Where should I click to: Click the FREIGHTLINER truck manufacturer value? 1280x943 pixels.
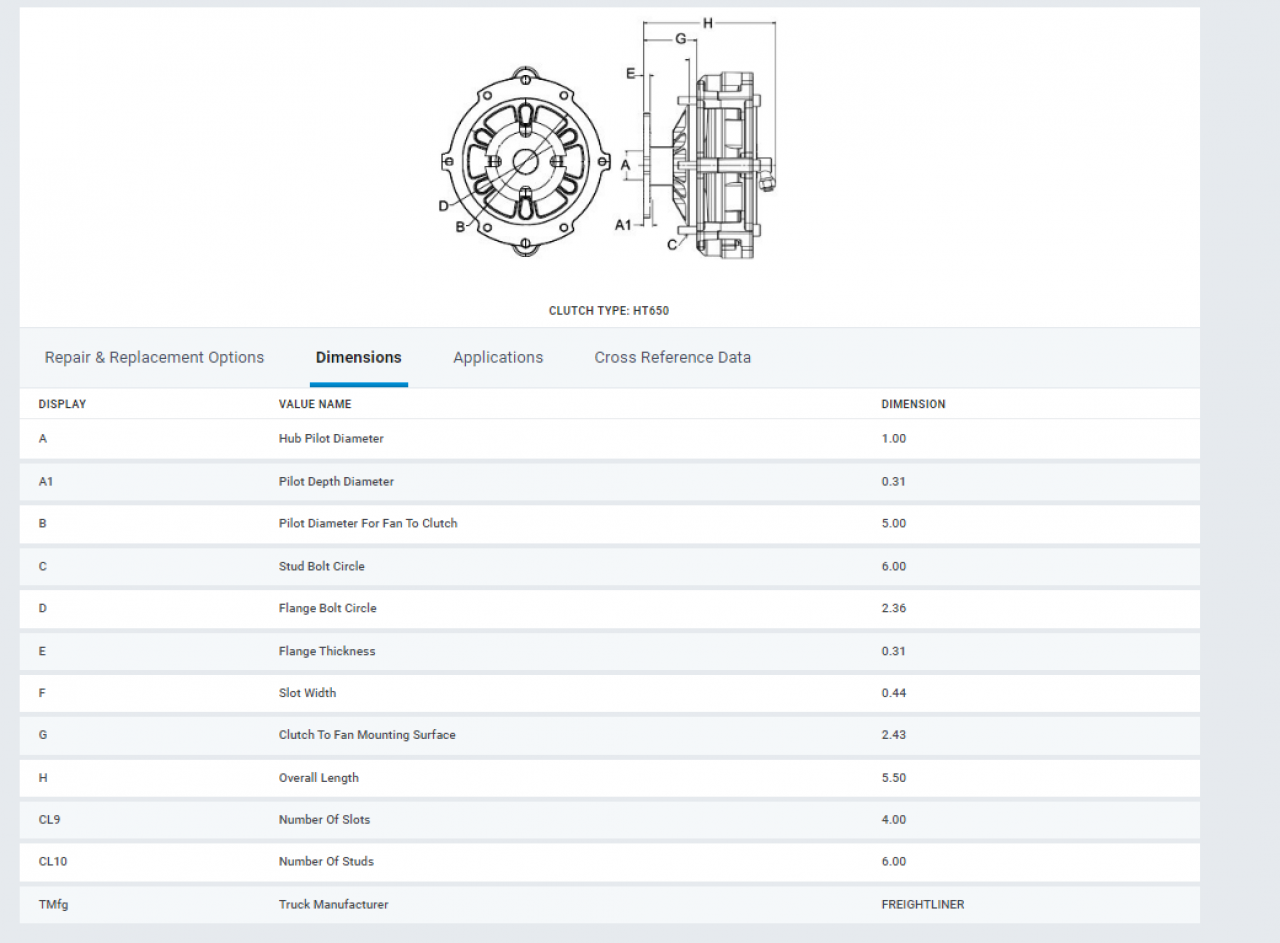point(922,904)
